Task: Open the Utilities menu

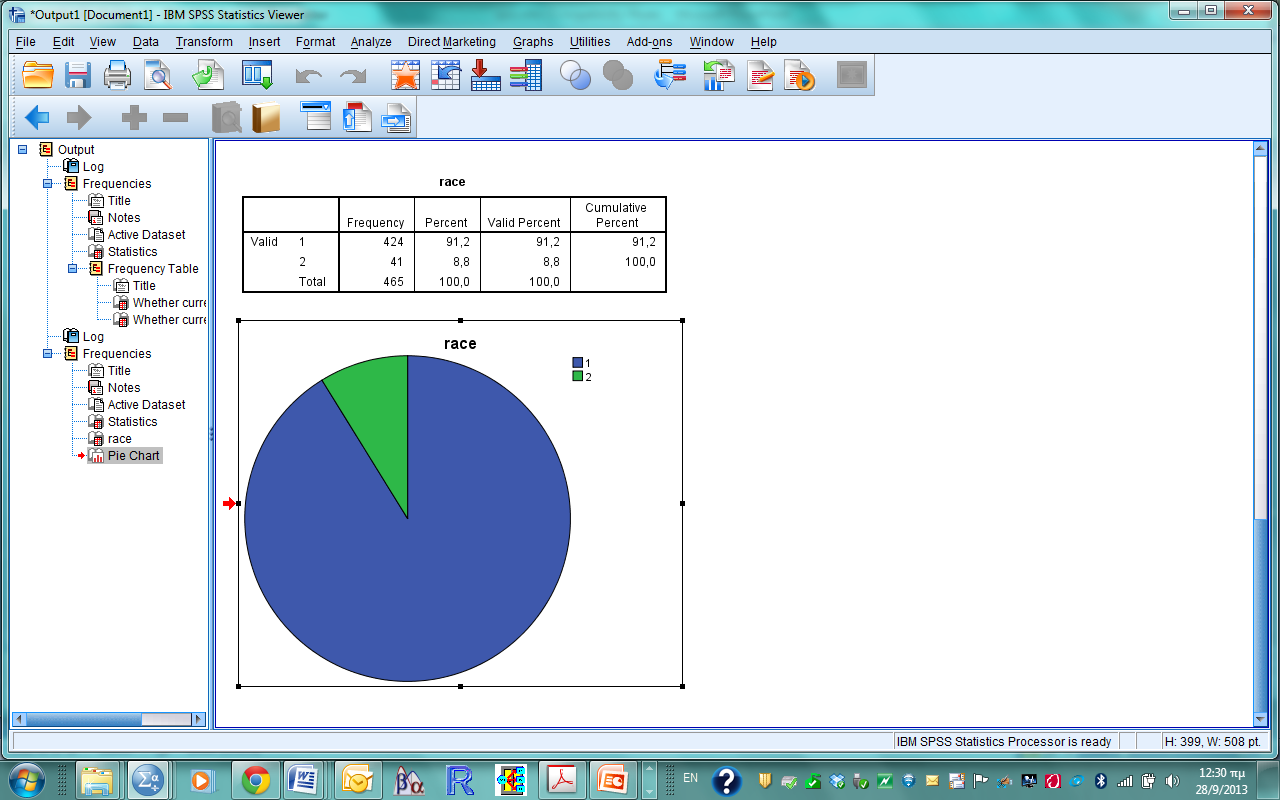Action: pyautogui.click(x=590, y=42)
